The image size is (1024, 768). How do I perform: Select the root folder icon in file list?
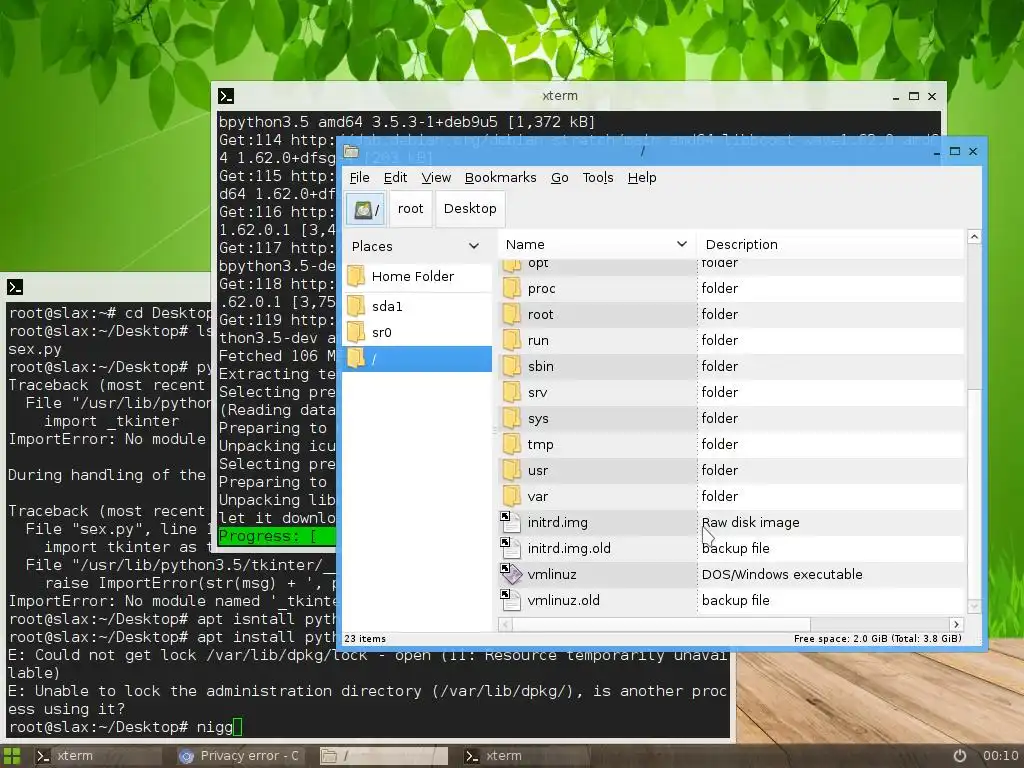point(512,314)
